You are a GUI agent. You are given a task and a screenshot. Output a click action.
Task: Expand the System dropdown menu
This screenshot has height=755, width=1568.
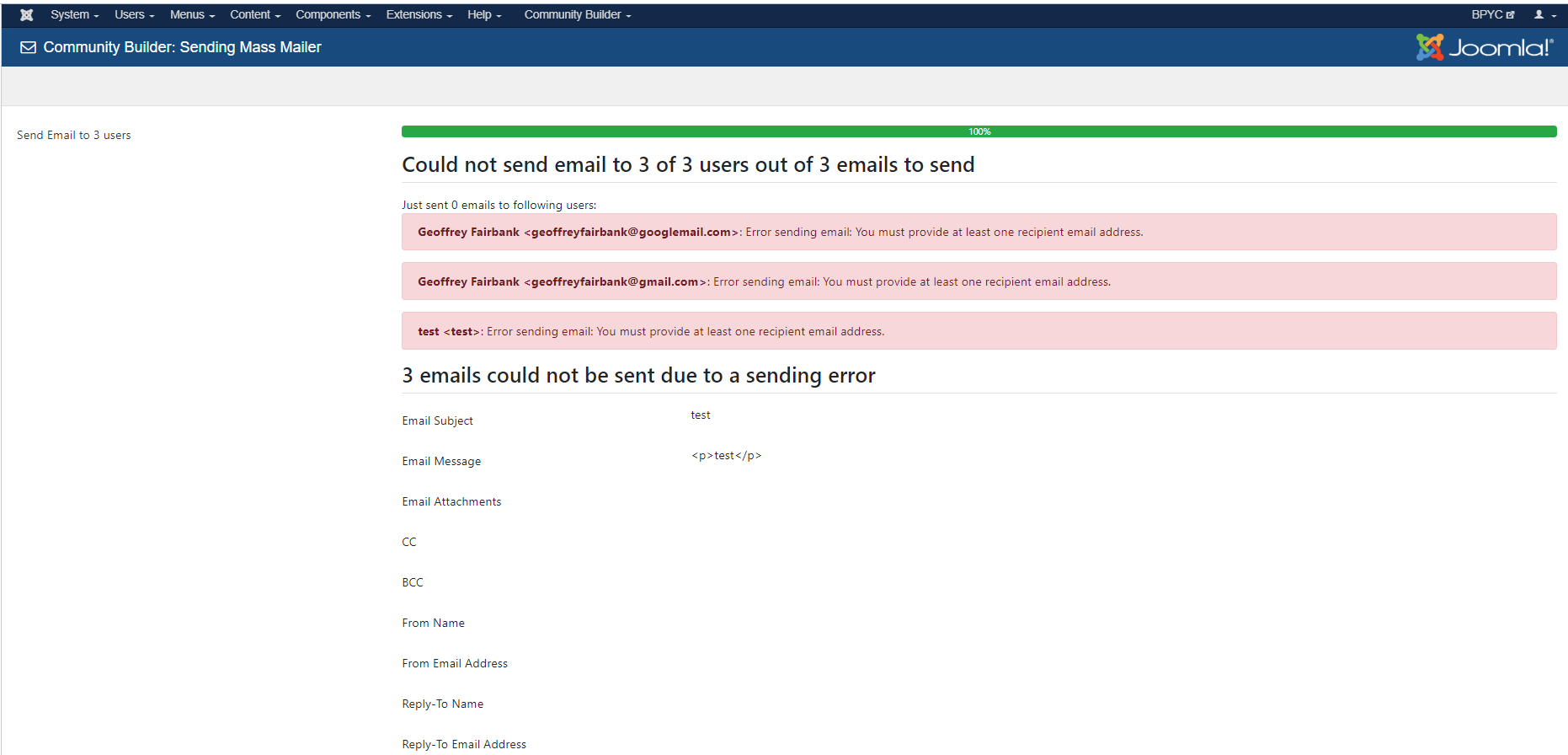pyautogui.click(x=75, y=14)
